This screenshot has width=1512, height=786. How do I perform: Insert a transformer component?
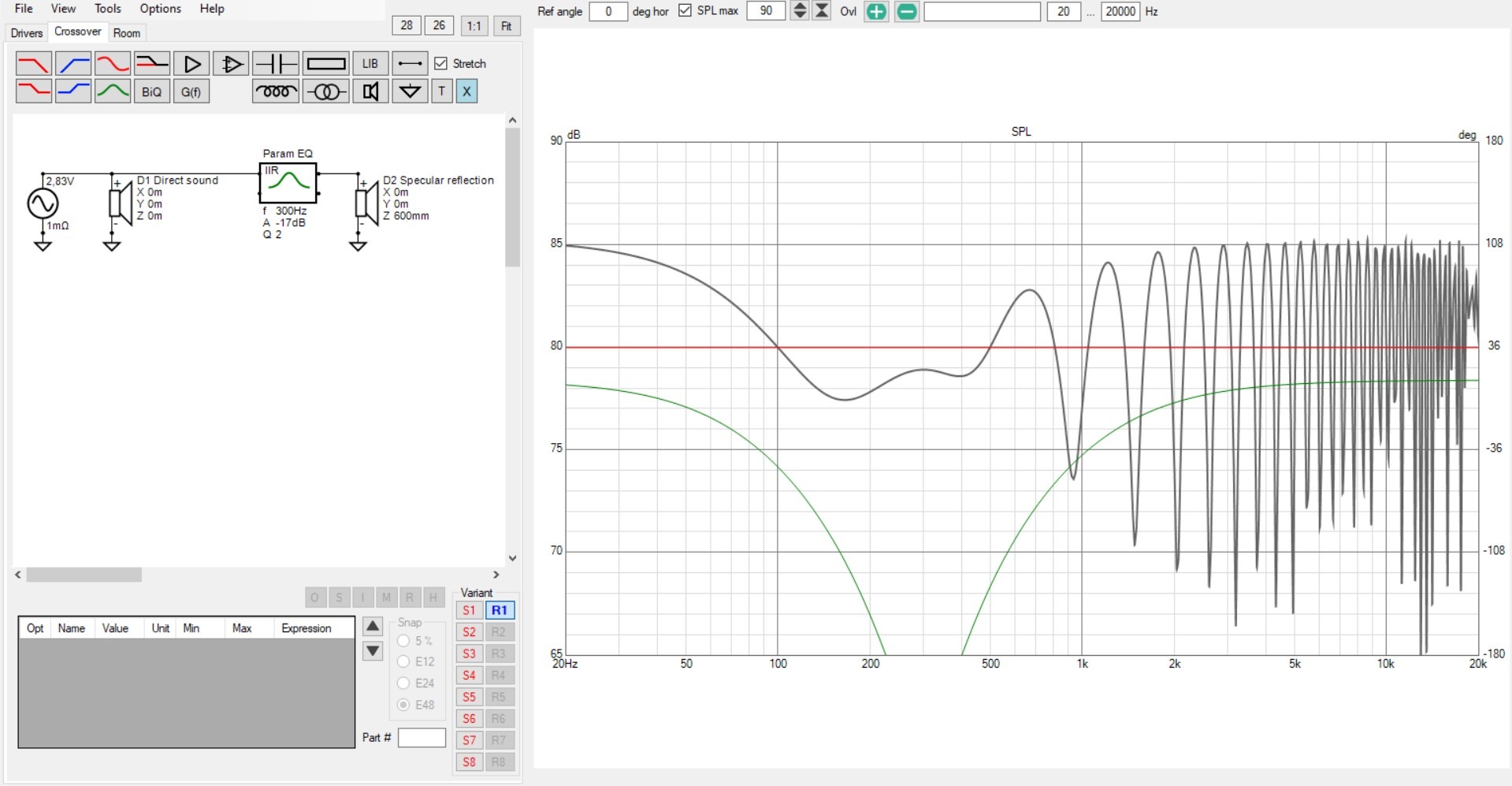325,91
